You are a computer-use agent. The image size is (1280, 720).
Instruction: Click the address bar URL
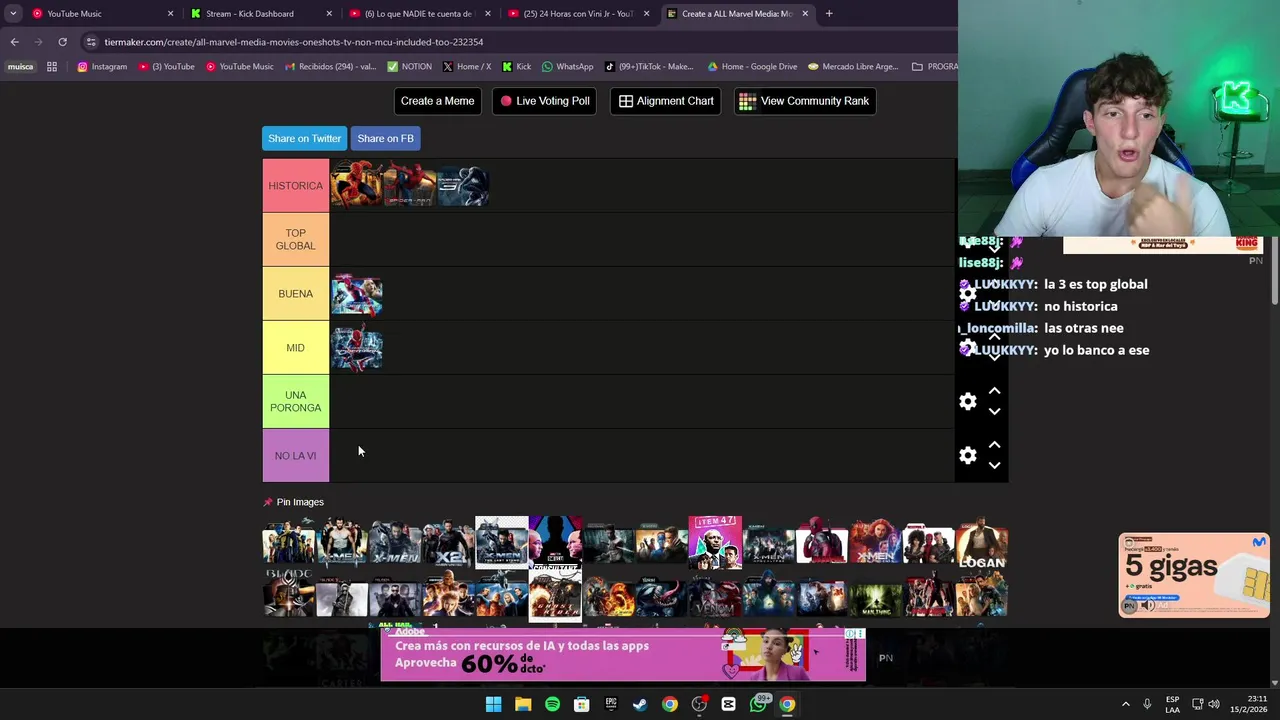coord(294,42)
